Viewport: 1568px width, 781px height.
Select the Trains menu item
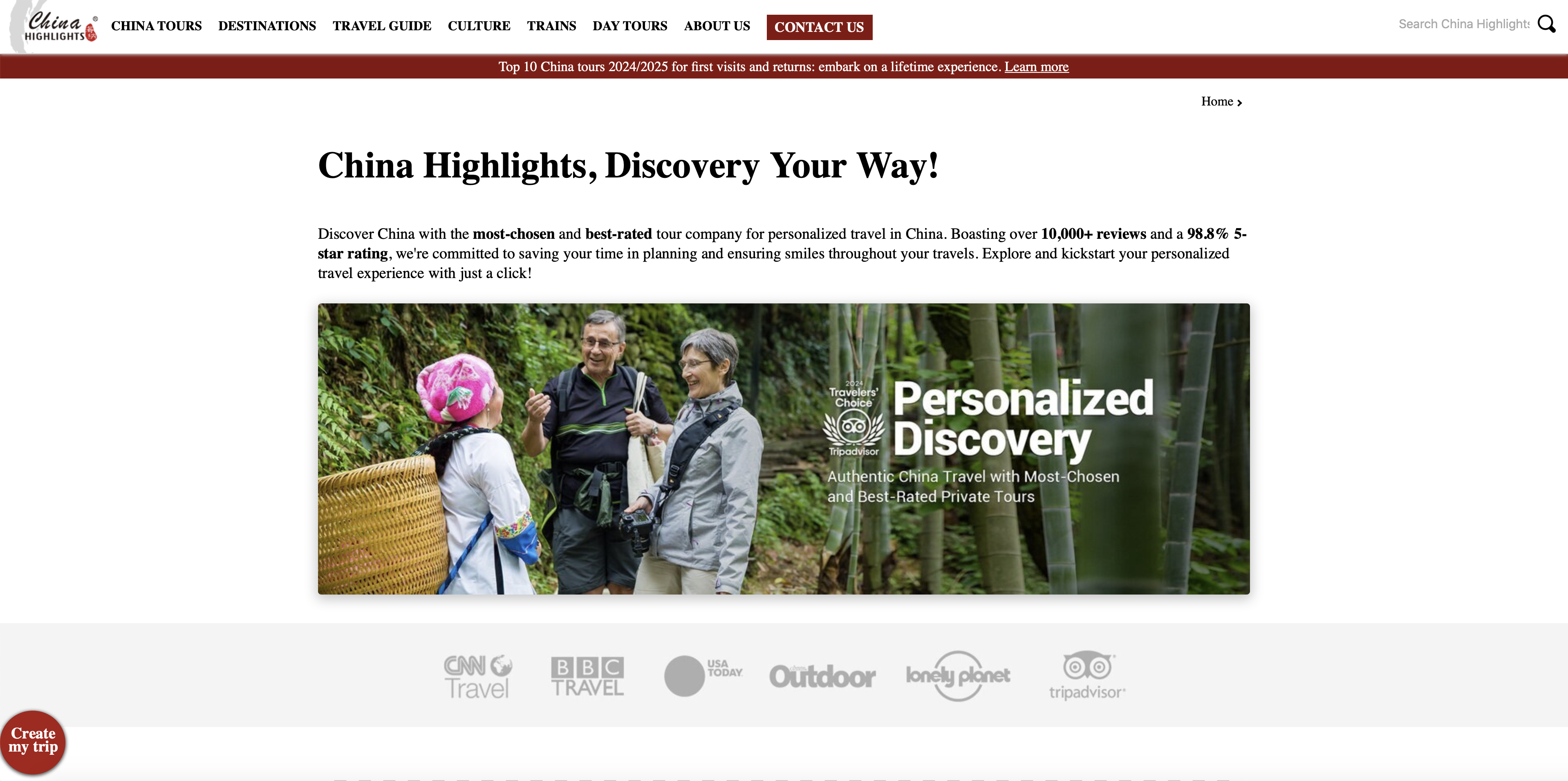(551, 26)
